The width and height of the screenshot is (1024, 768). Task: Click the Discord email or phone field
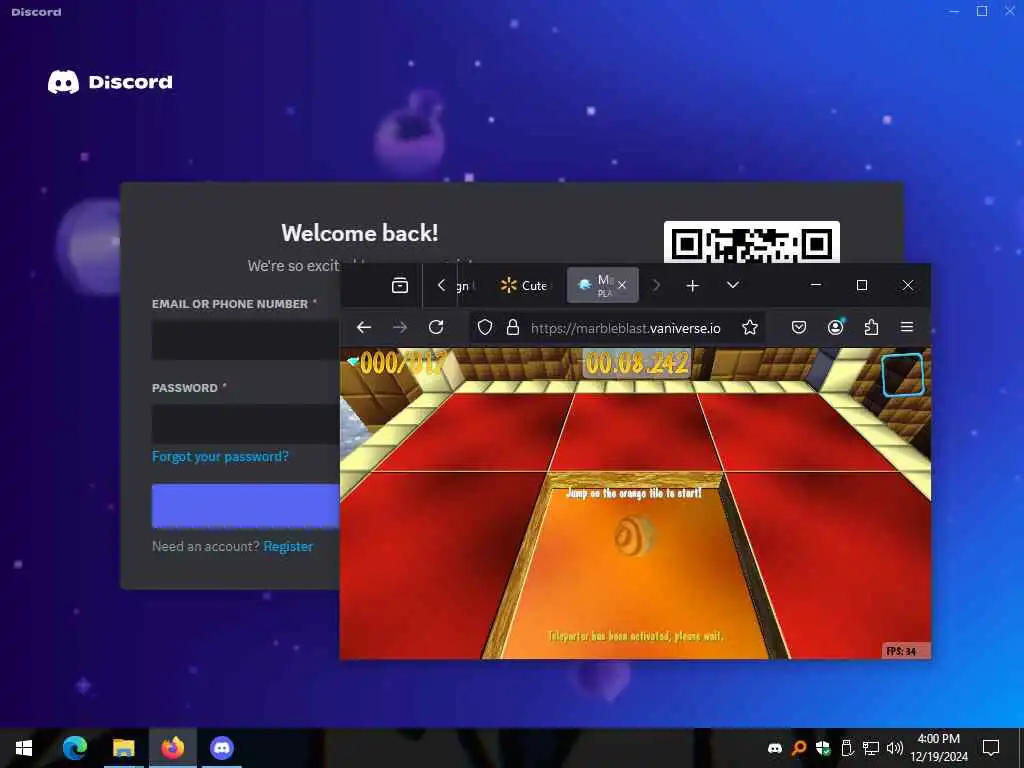click(x=246, y=340)
